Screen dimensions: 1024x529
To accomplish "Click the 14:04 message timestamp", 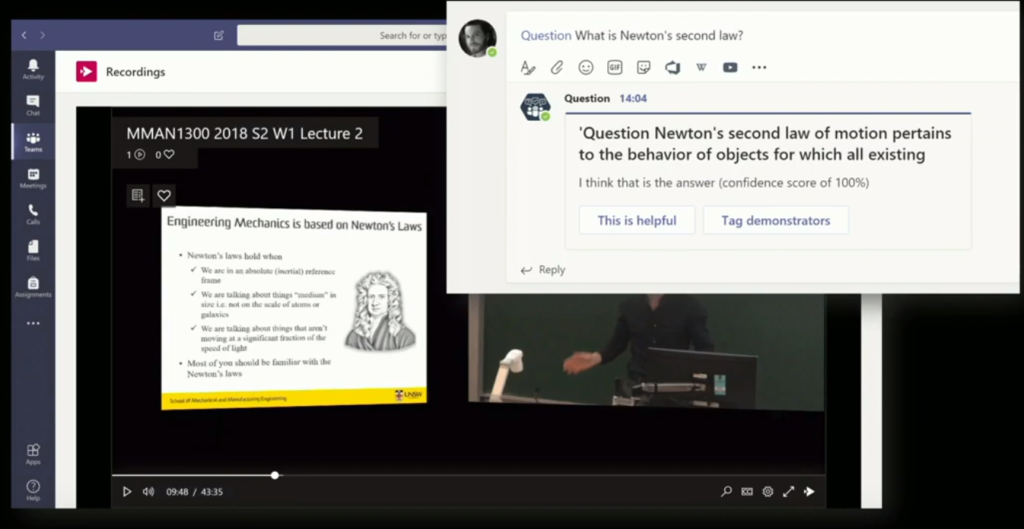I will click(x=633, y=99).
